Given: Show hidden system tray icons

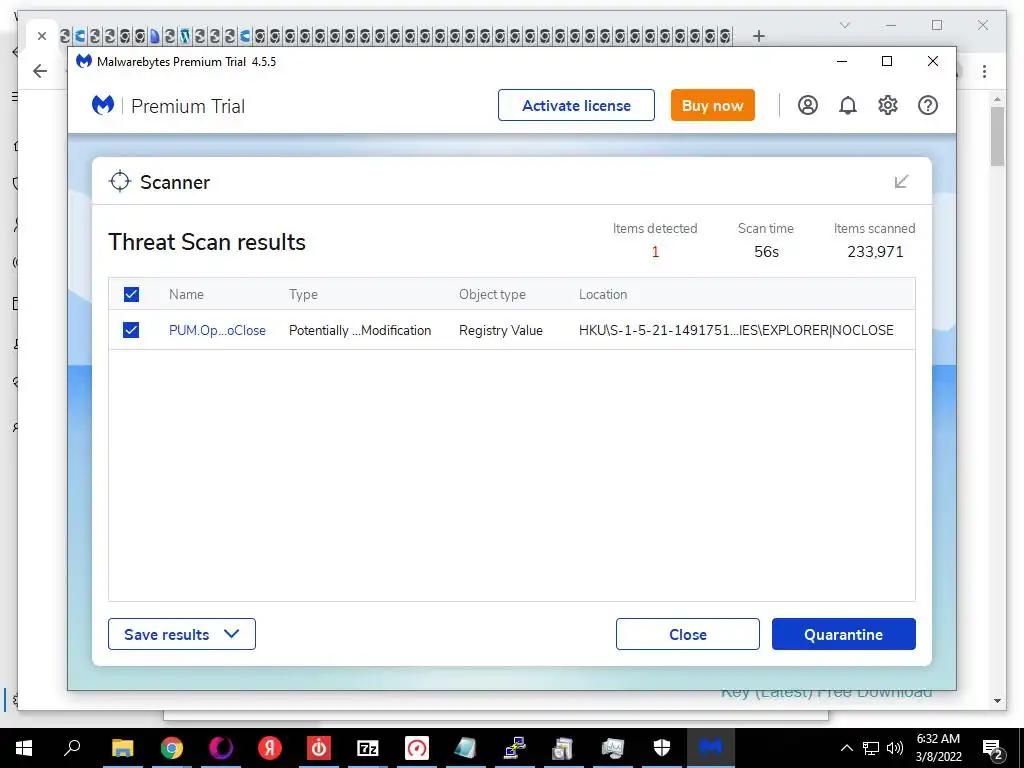Looking at the screenshot, I should click(846, 748).
